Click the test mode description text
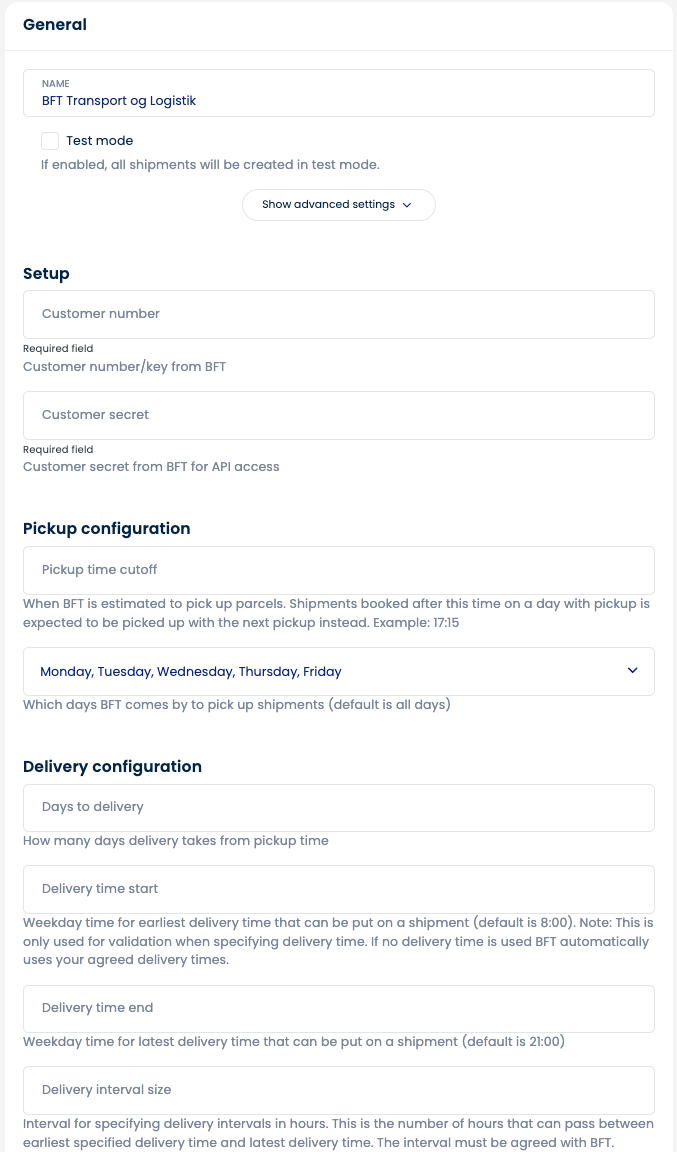This screenshot has height=1152, width=677. pyautogui.click(x=210, y=164)
